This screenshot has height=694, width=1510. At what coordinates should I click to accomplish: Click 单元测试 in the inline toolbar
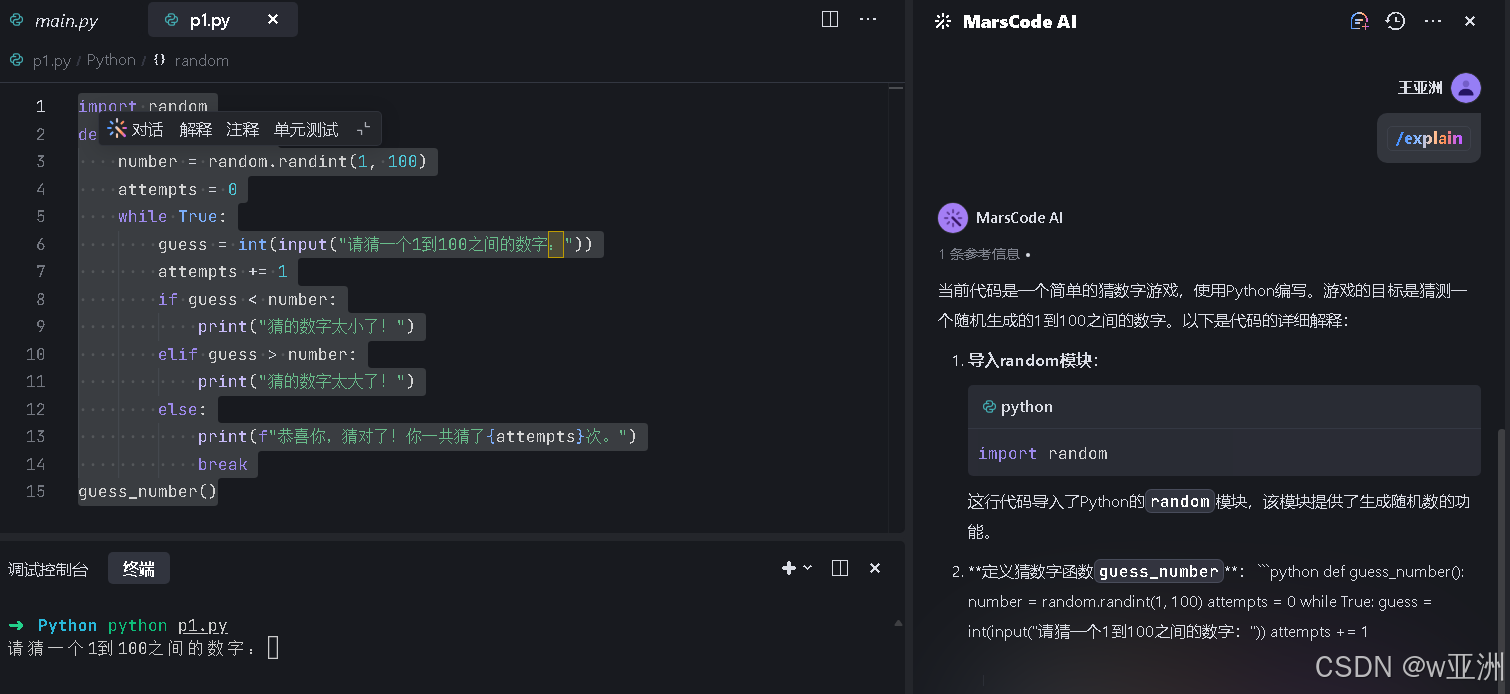(306, 129)
